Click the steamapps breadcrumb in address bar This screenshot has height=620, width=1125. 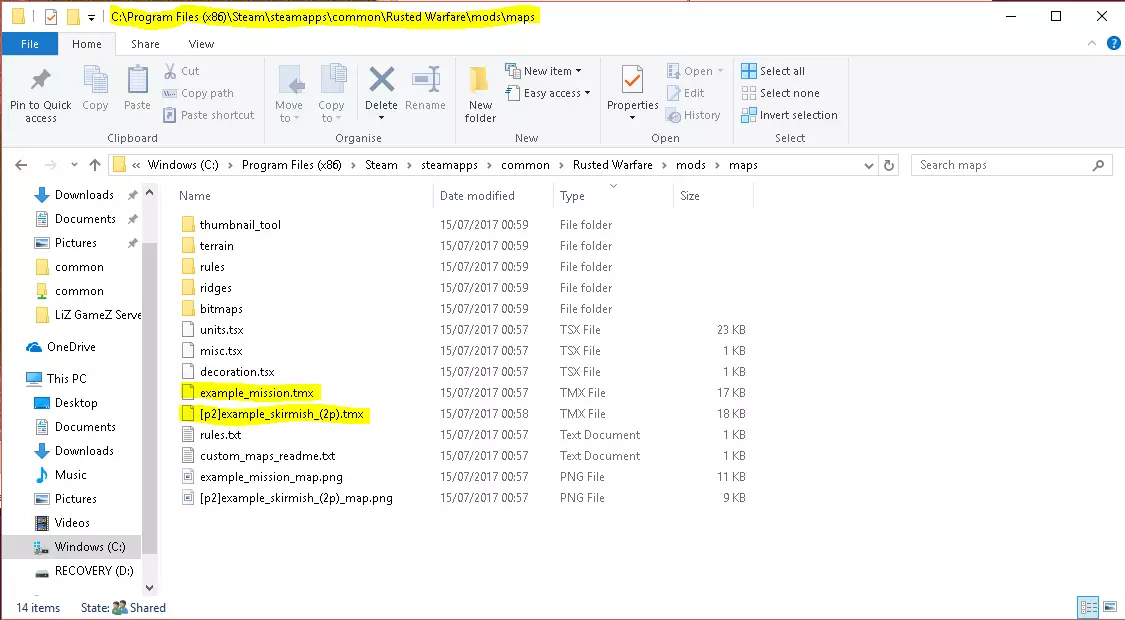point(449,165)
